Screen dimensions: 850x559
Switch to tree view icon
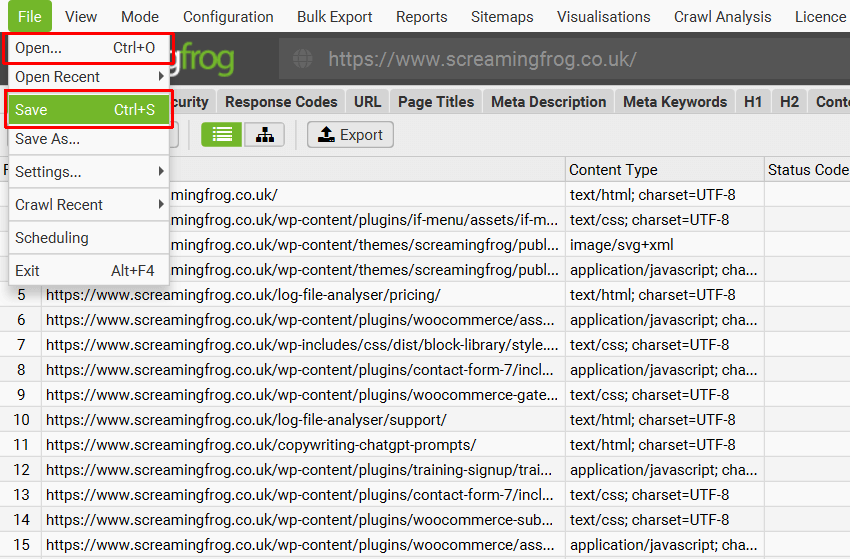(265, 134)
